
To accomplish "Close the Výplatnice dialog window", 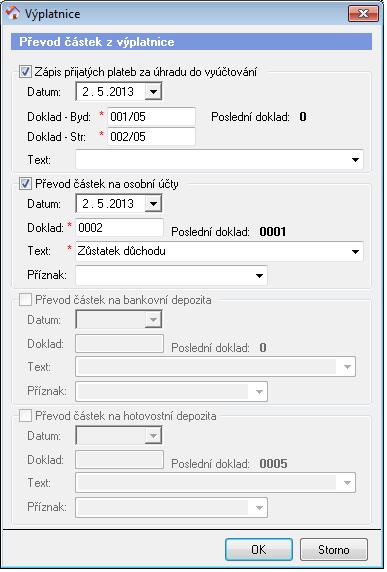I will (x=363, y=13).
